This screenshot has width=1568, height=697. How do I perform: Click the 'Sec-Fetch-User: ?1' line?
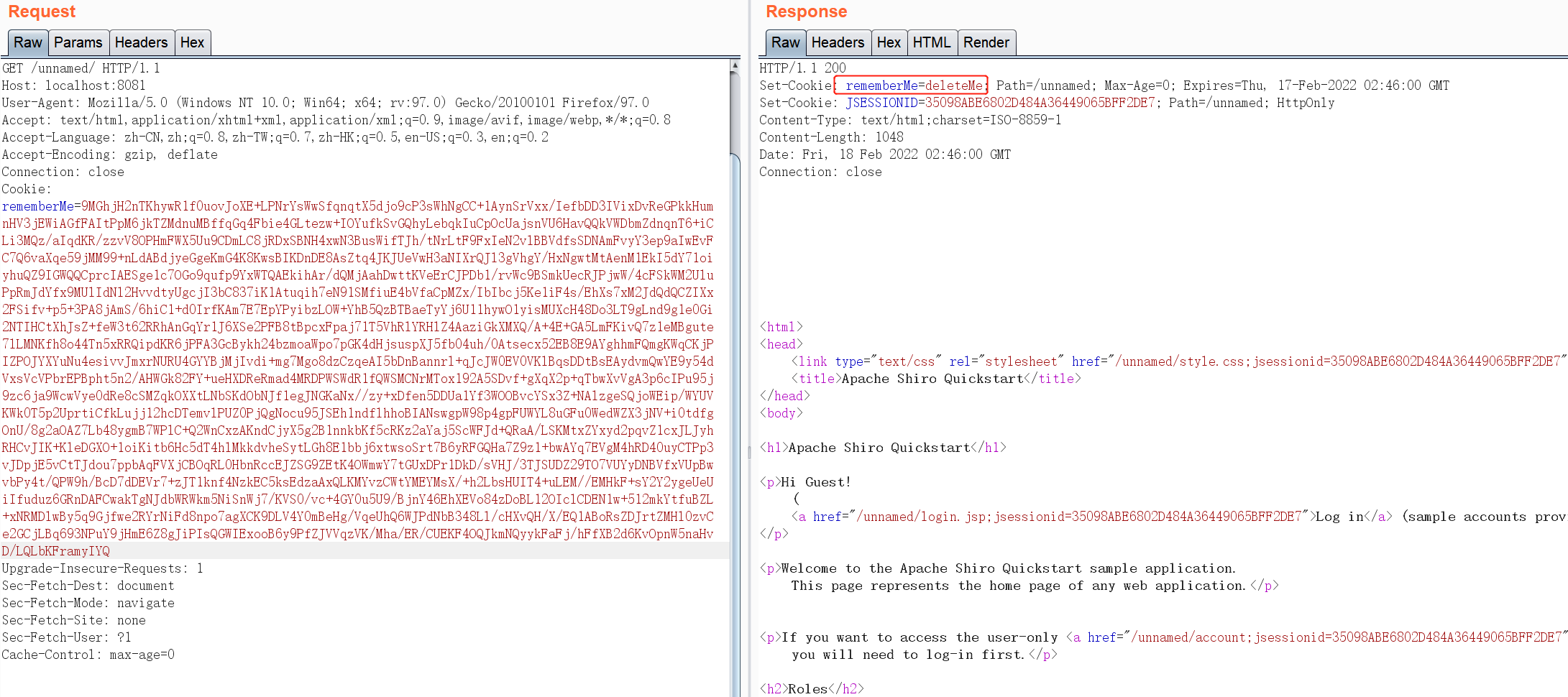(66, 637)
